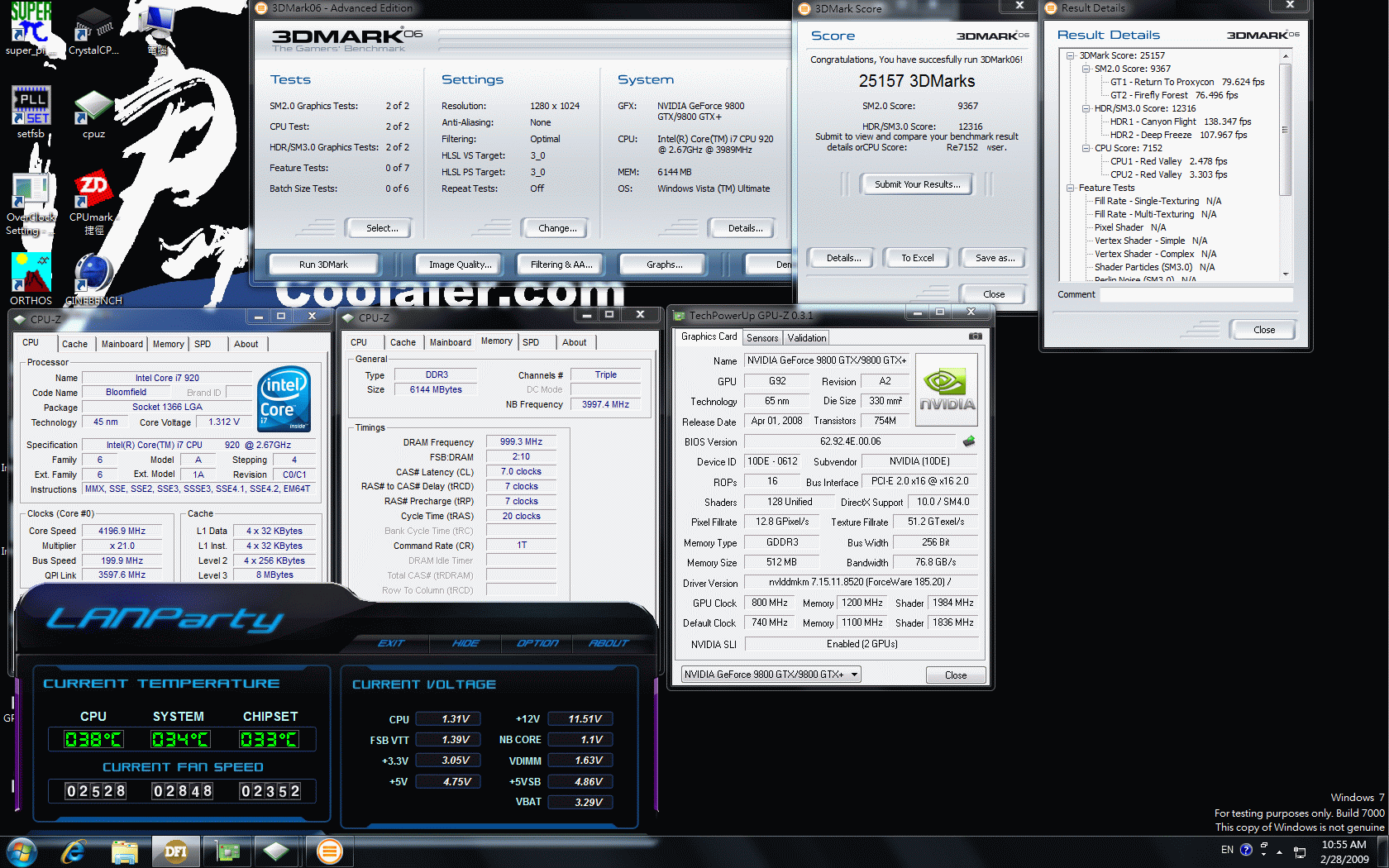This screenshot has width=1389, height=868.
Task: Click EXIT in LANParty monitor
Action: click(390, 643)
